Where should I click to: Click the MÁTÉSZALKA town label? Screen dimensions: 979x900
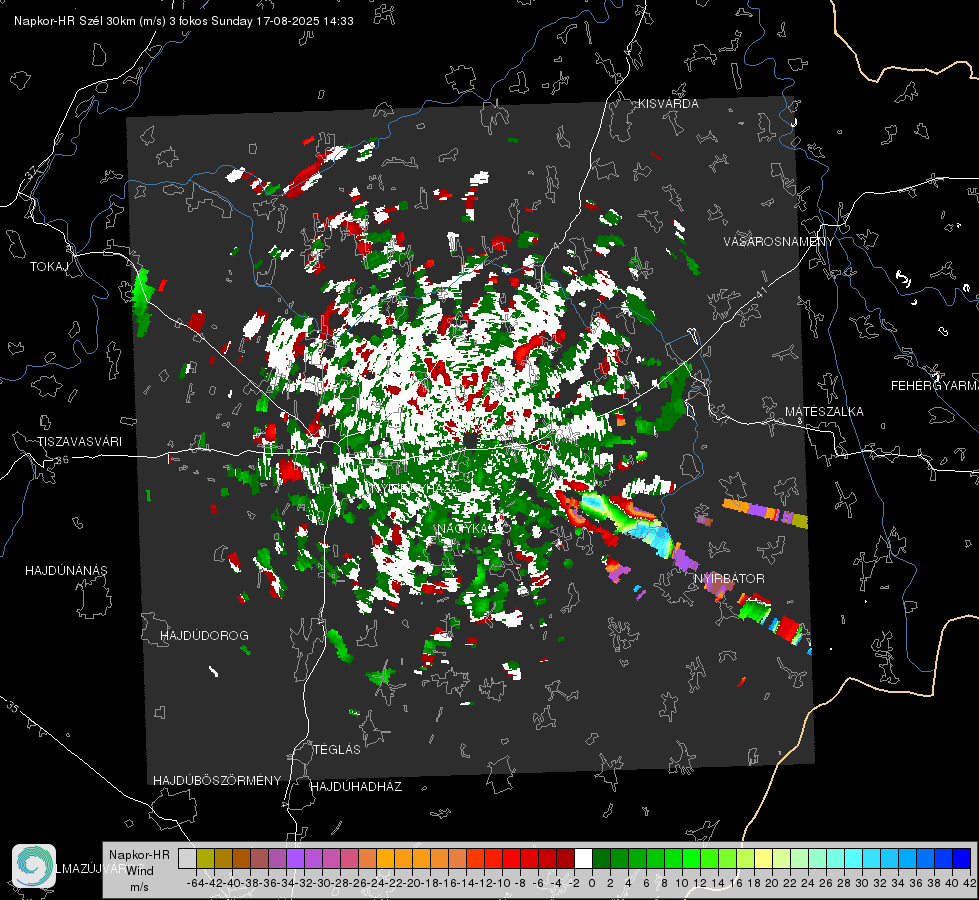click(824, 411)
